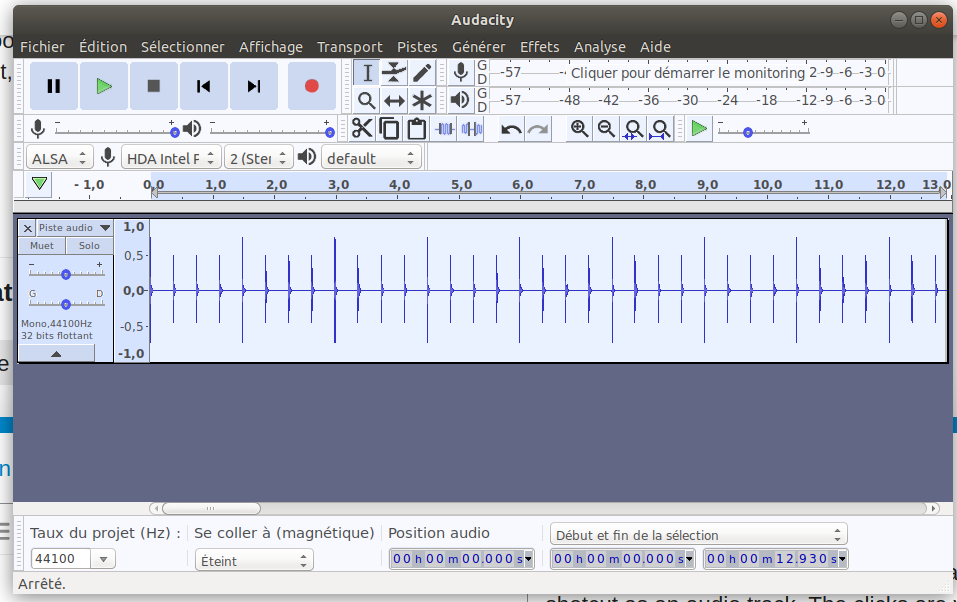Open the Affichage menu
This screenshot has width=957, height=602.
coord(271,47)
